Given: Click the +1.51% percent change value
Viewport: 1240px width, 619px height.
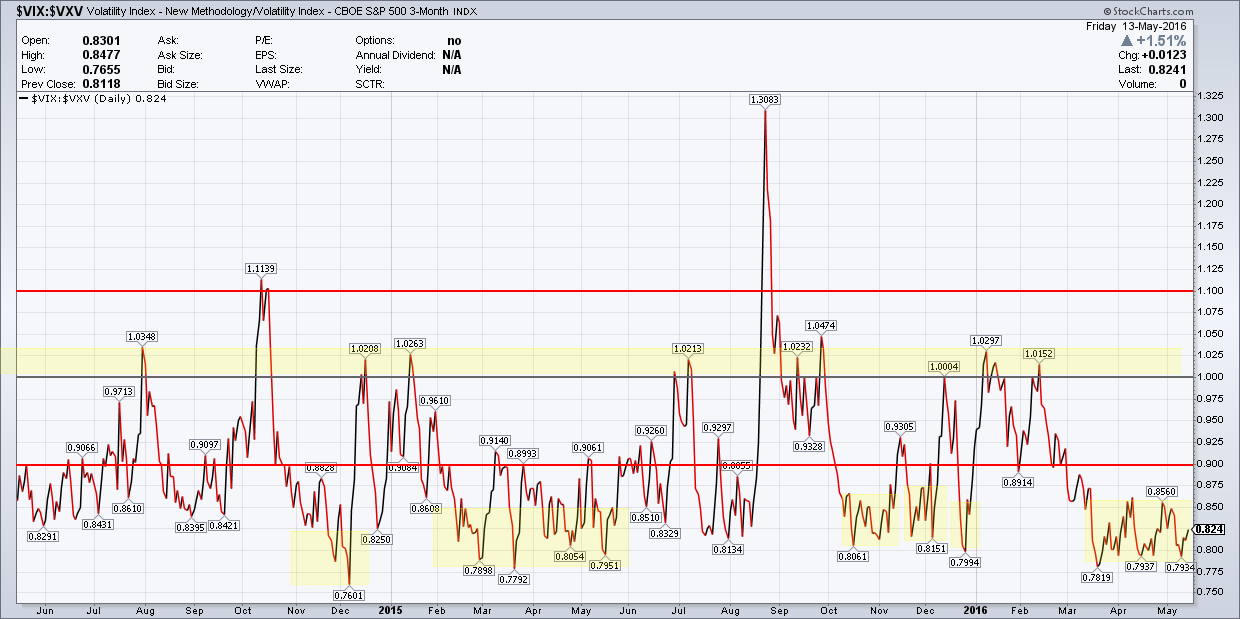Looking at the screenshot, I should click(1161, 41).
